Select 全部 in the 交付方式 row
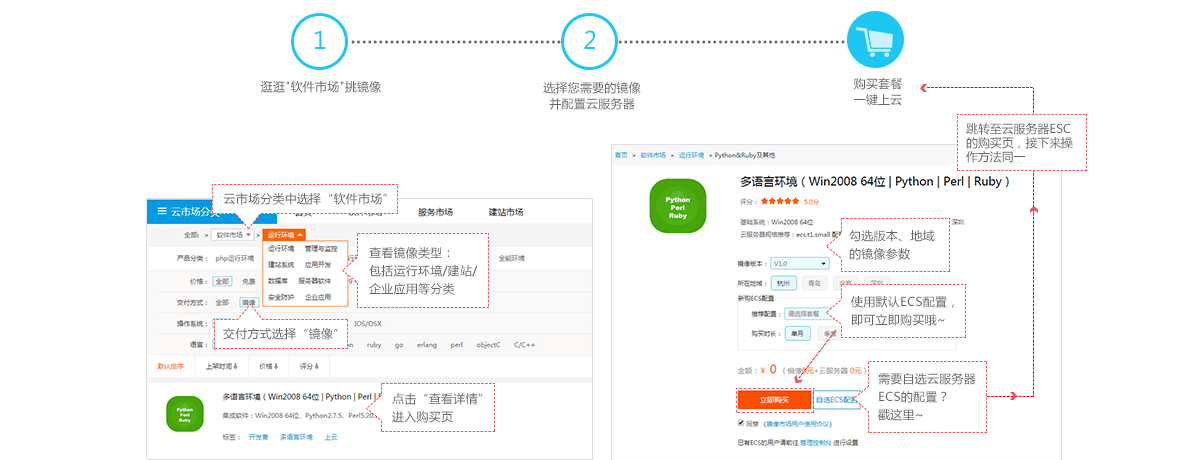 [222, 302]
